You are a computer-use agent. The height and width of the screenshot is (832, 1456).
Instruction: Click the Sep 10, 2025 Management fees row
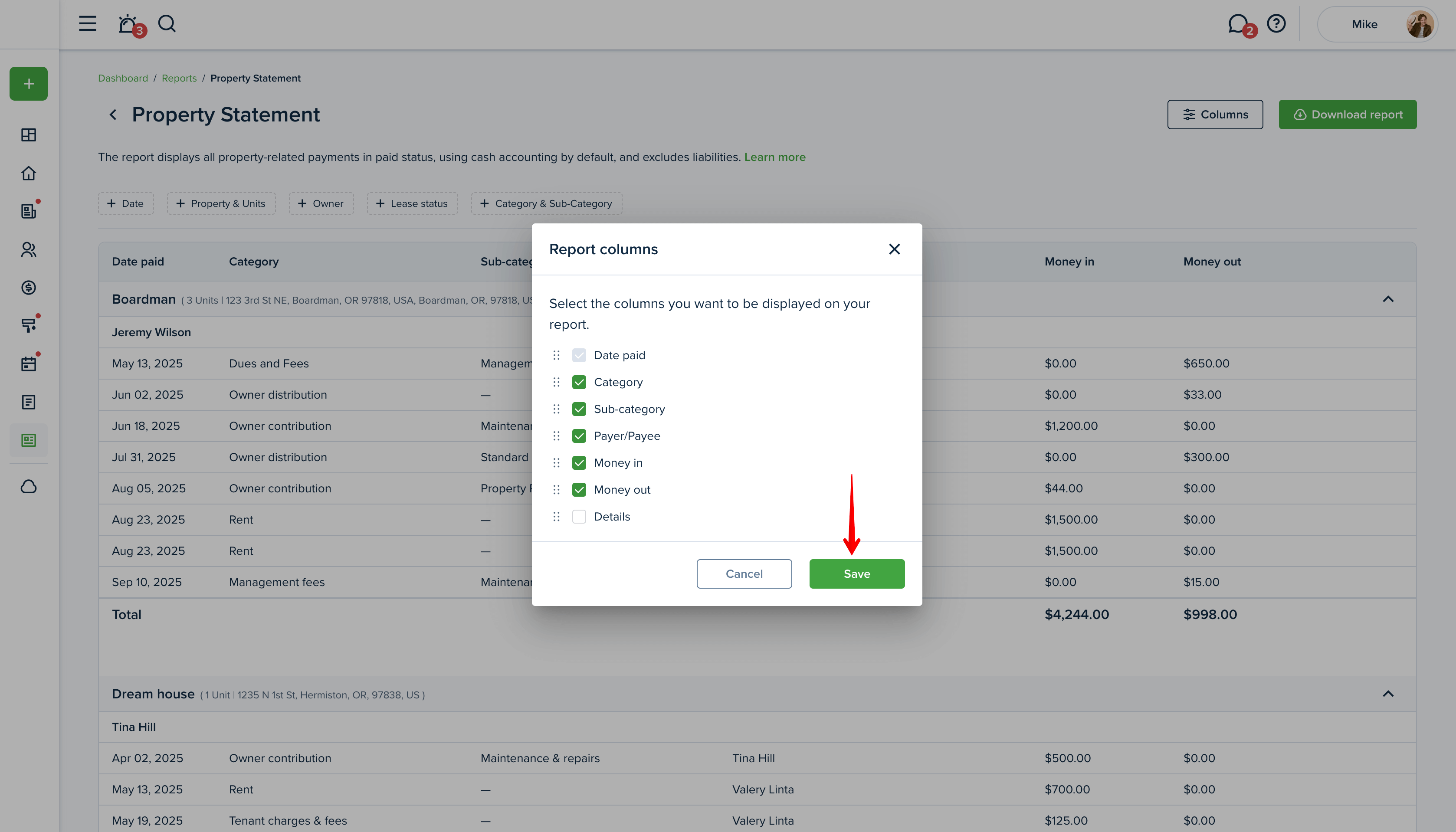[757, 582]
